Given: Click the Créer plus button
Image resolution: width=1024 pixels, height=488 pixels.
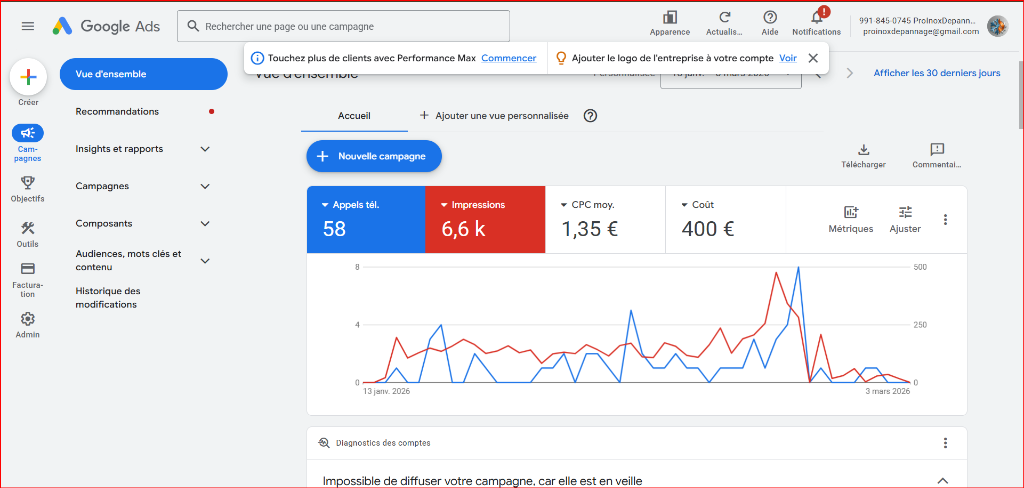Looking at the screenshot, I should tap(28, 76).
